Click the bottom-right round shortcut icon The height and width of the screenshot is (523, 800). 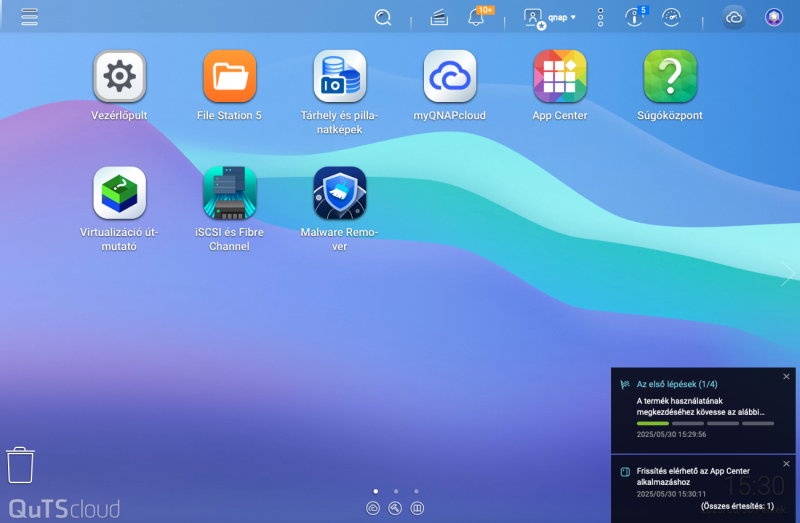417,508
